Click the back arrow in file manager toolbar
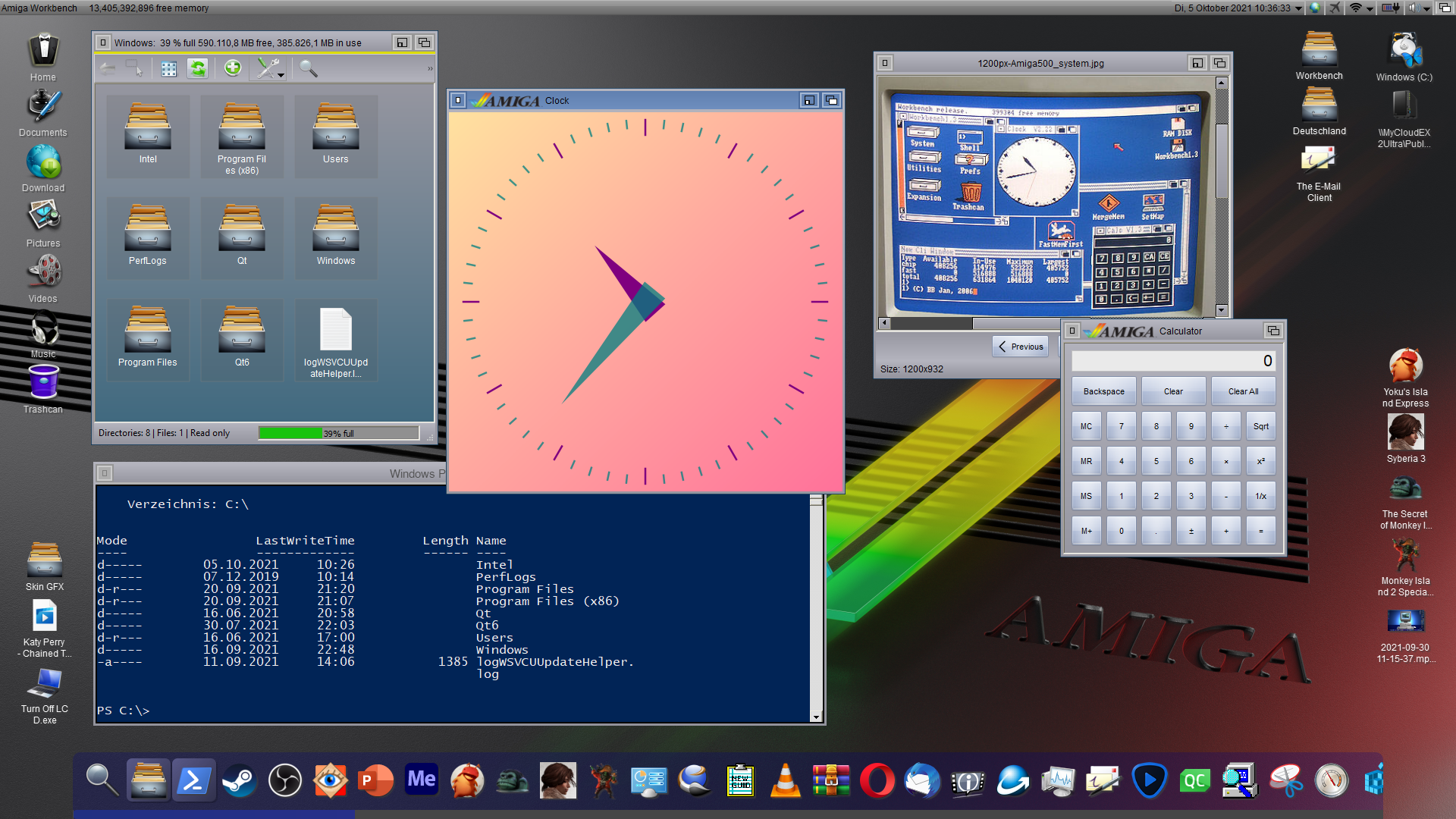This screenshot has width=1456, height=819. point(108,69)
